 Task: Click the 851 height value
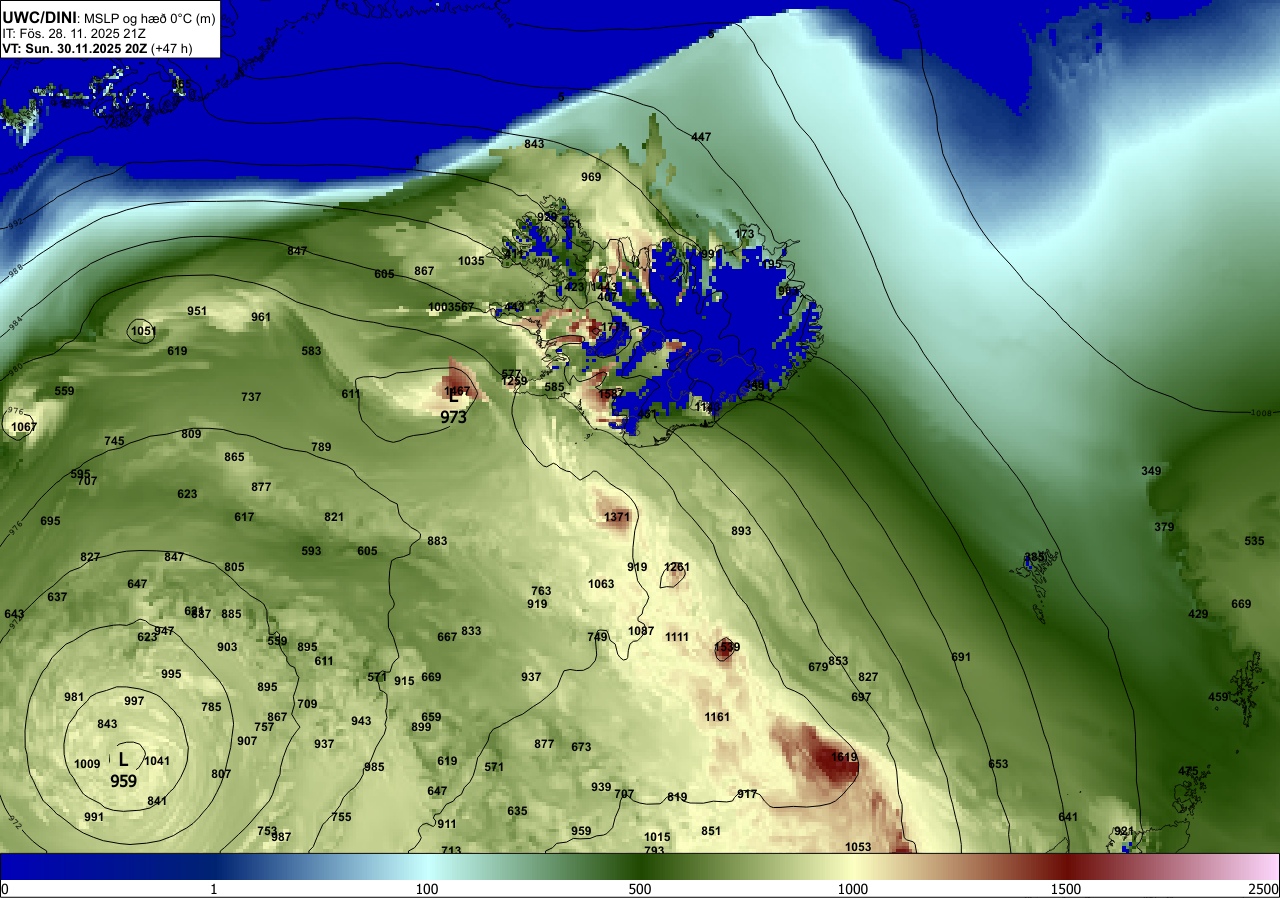pos(711,831)
